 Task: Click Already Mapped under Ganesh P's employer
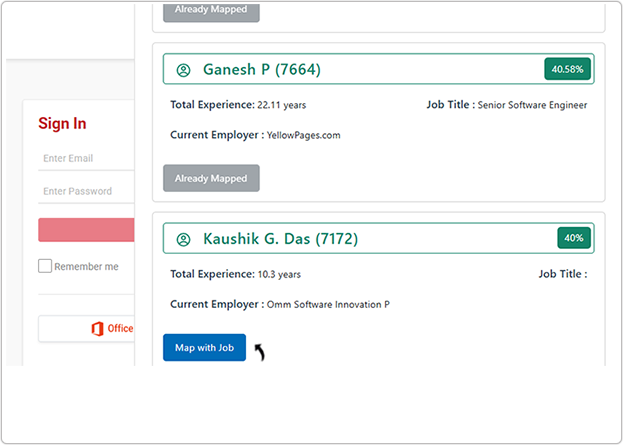tap(211, 178)
